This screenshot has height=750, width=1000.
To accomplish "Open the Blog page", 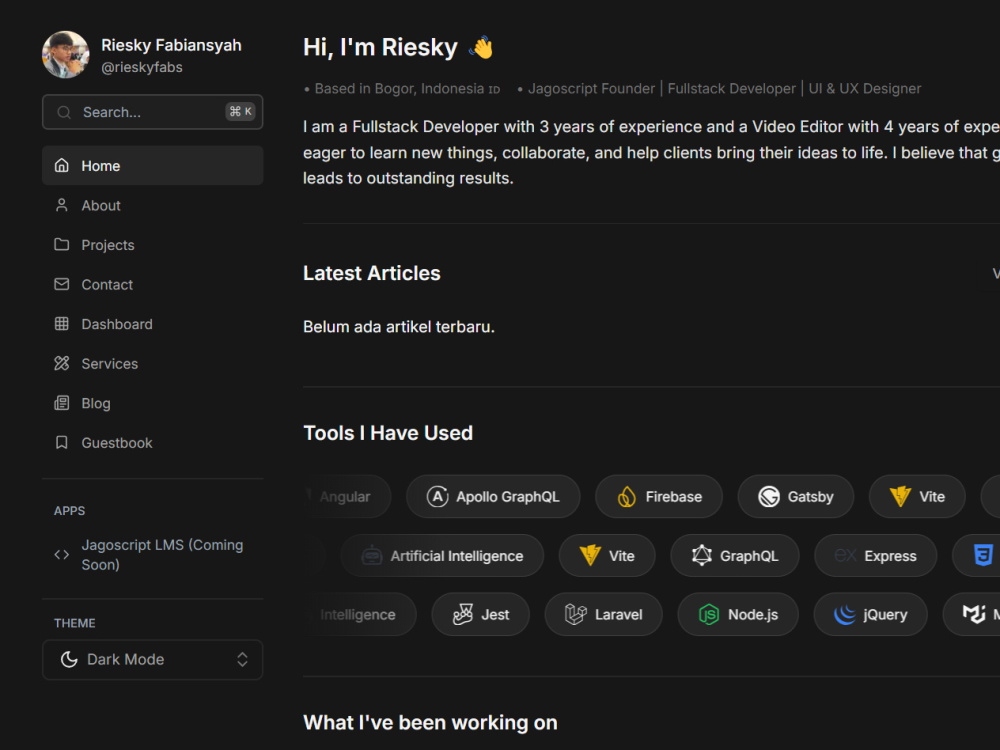I will [152, 402].
